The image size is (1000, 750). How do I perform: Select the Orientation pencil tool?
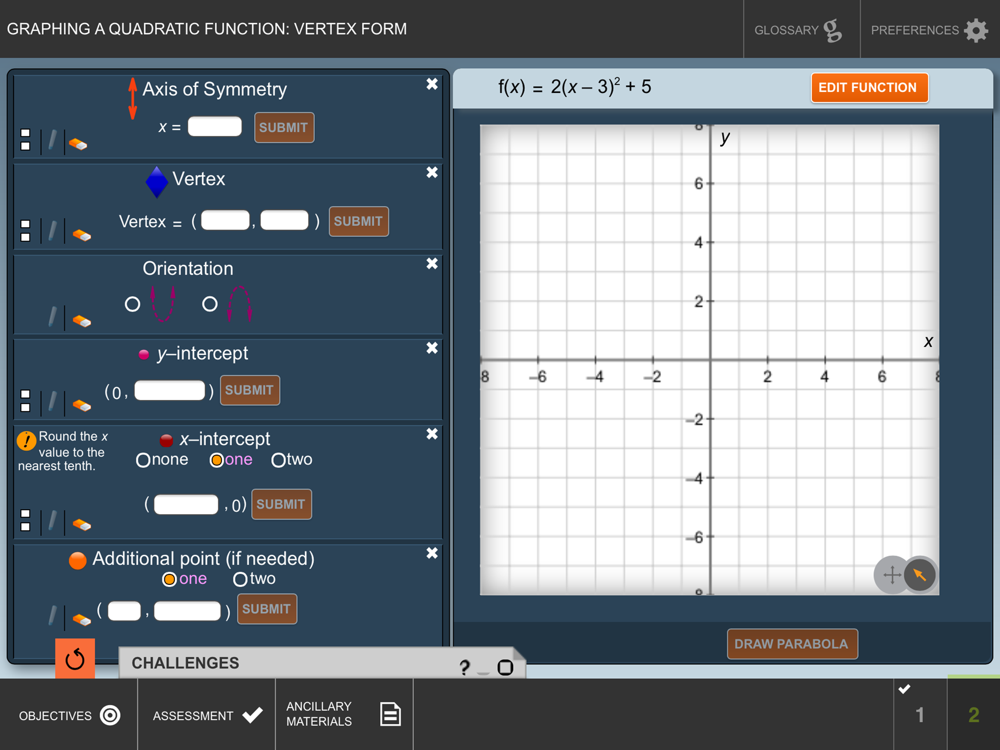pos(52,316)
